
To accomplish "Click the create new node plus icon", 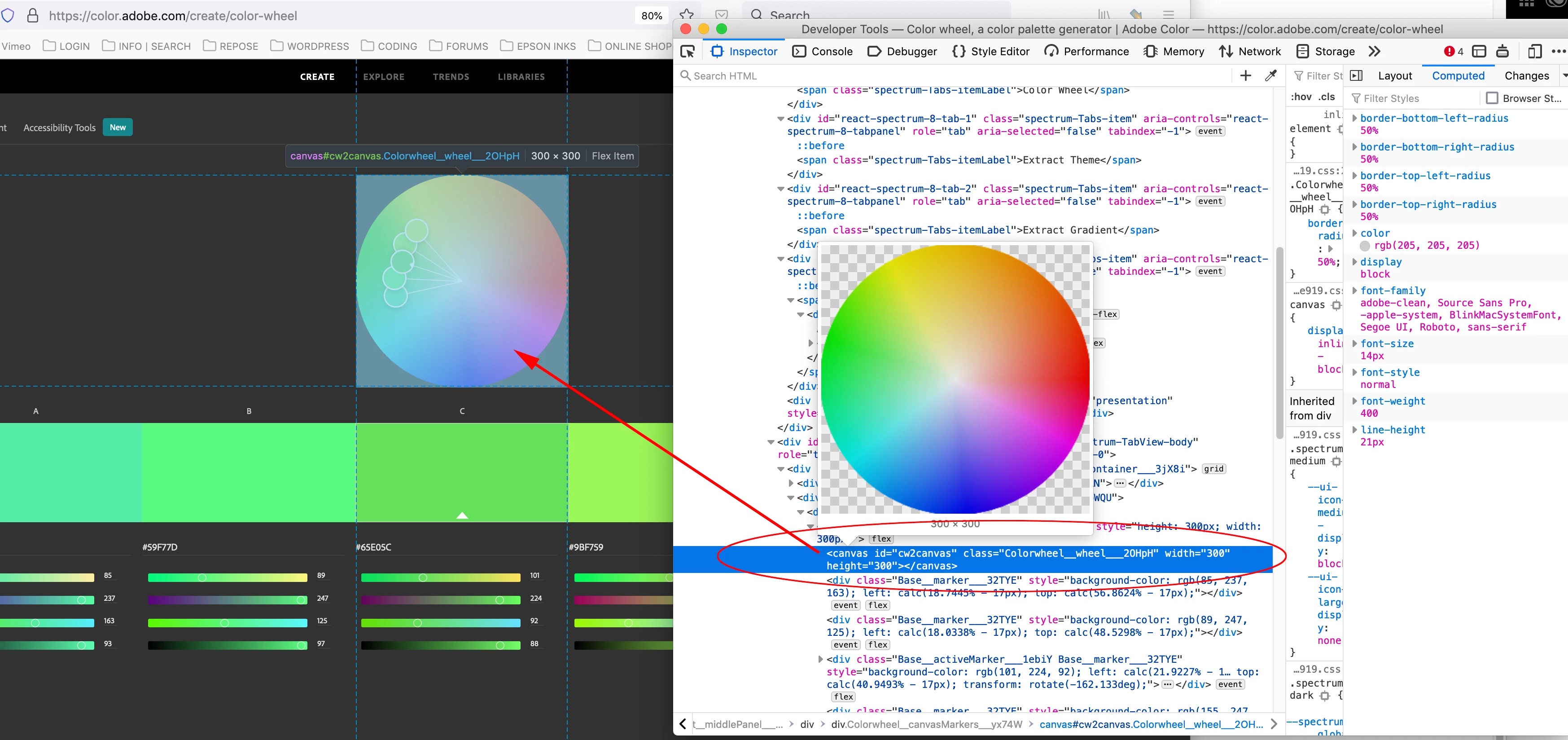I will coord(1245,75).
